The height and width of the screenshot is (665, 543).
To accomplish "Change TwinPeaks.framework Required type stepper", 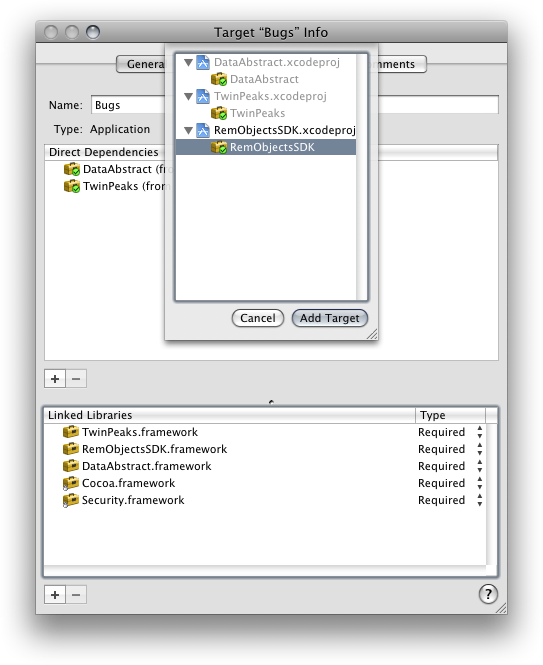I will (480, 432).
